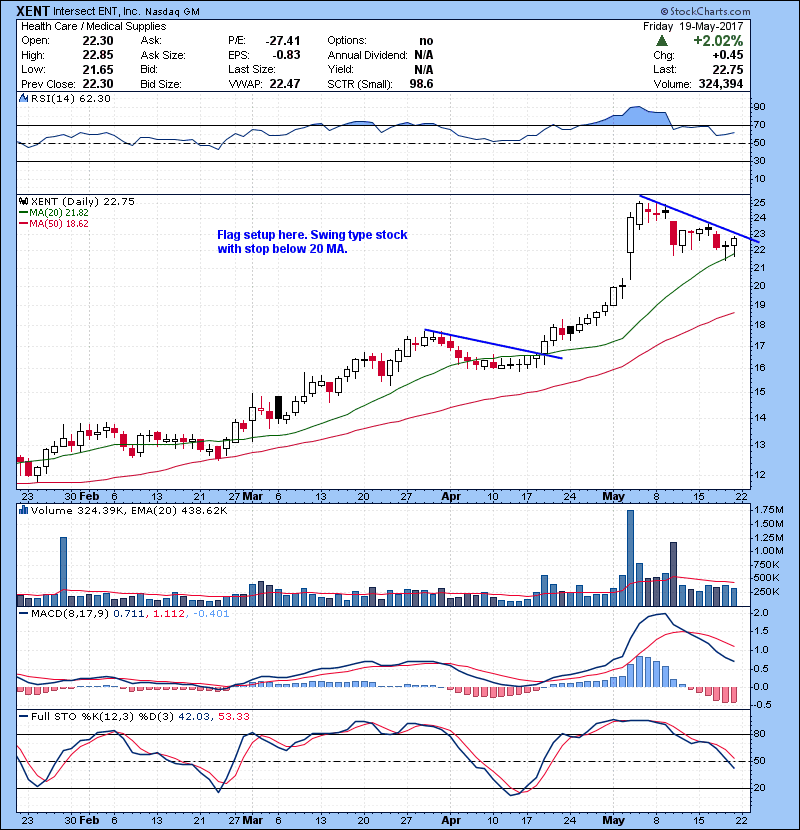Image resolution: width=800 pixels, height=830 pixels.
Task: Click the Chg +0.45 value
Action: click(x=727, y=55)
